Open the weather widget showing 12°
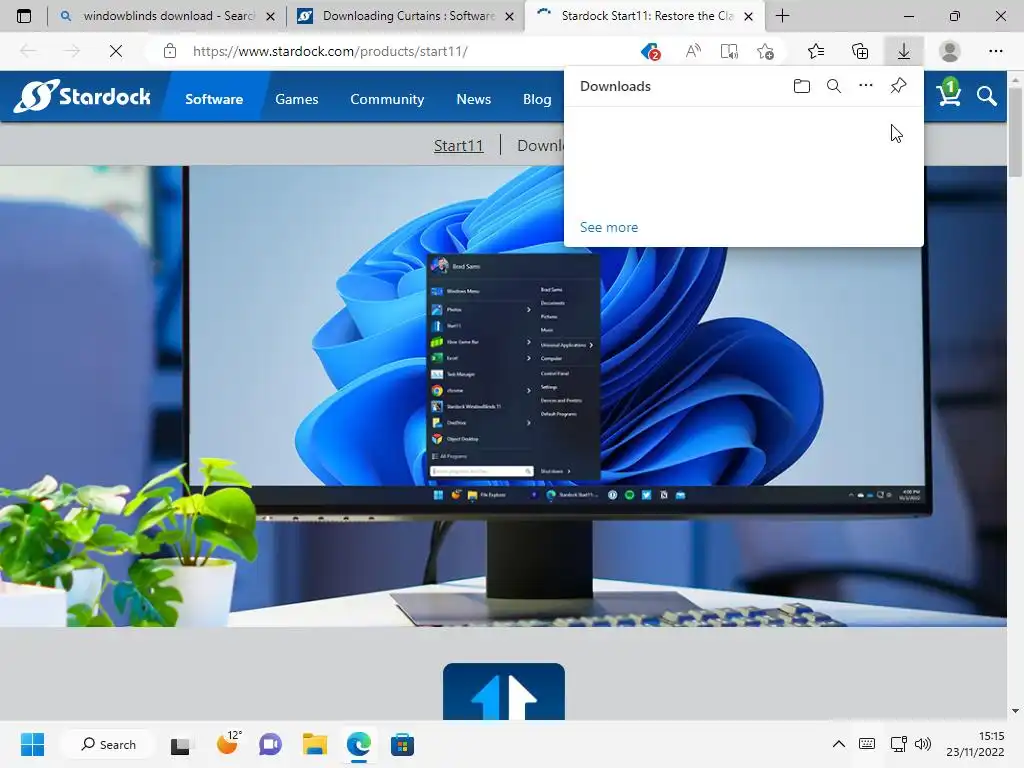 [227, 743]
